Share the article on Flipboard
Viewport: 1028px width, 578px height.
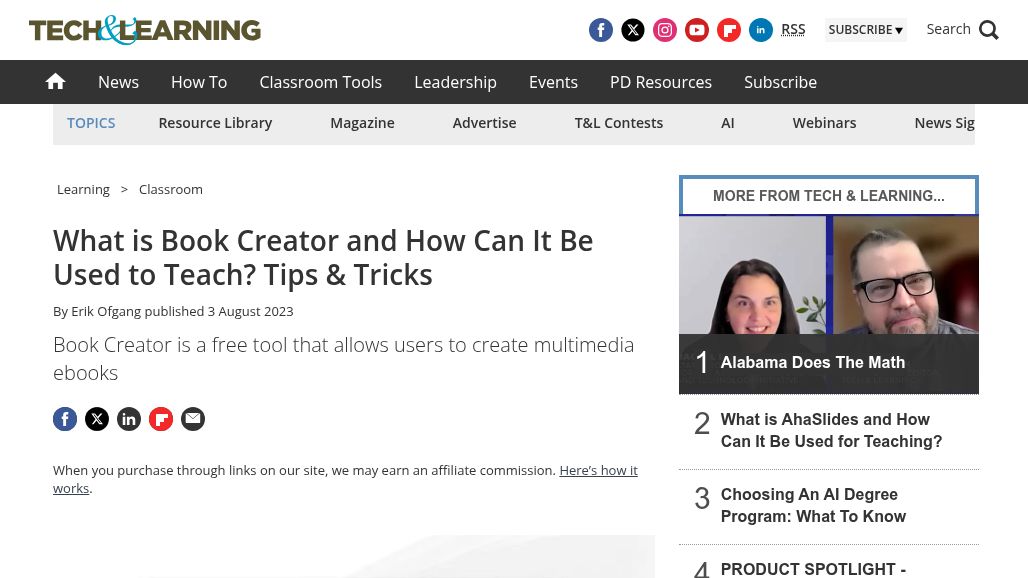point(161,419)
